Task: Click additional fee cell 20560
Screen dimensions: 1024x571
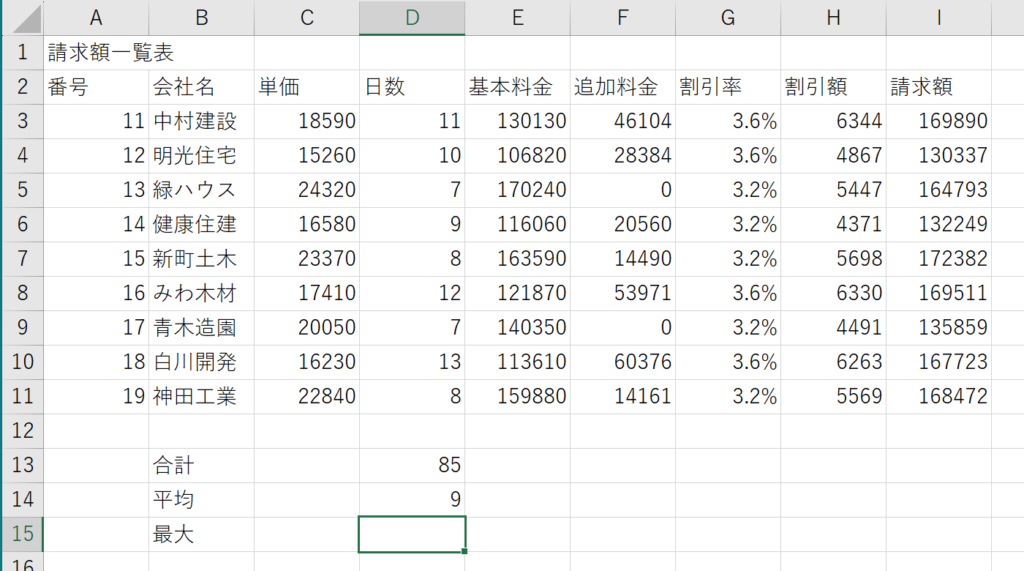Action: click(622, 224)
